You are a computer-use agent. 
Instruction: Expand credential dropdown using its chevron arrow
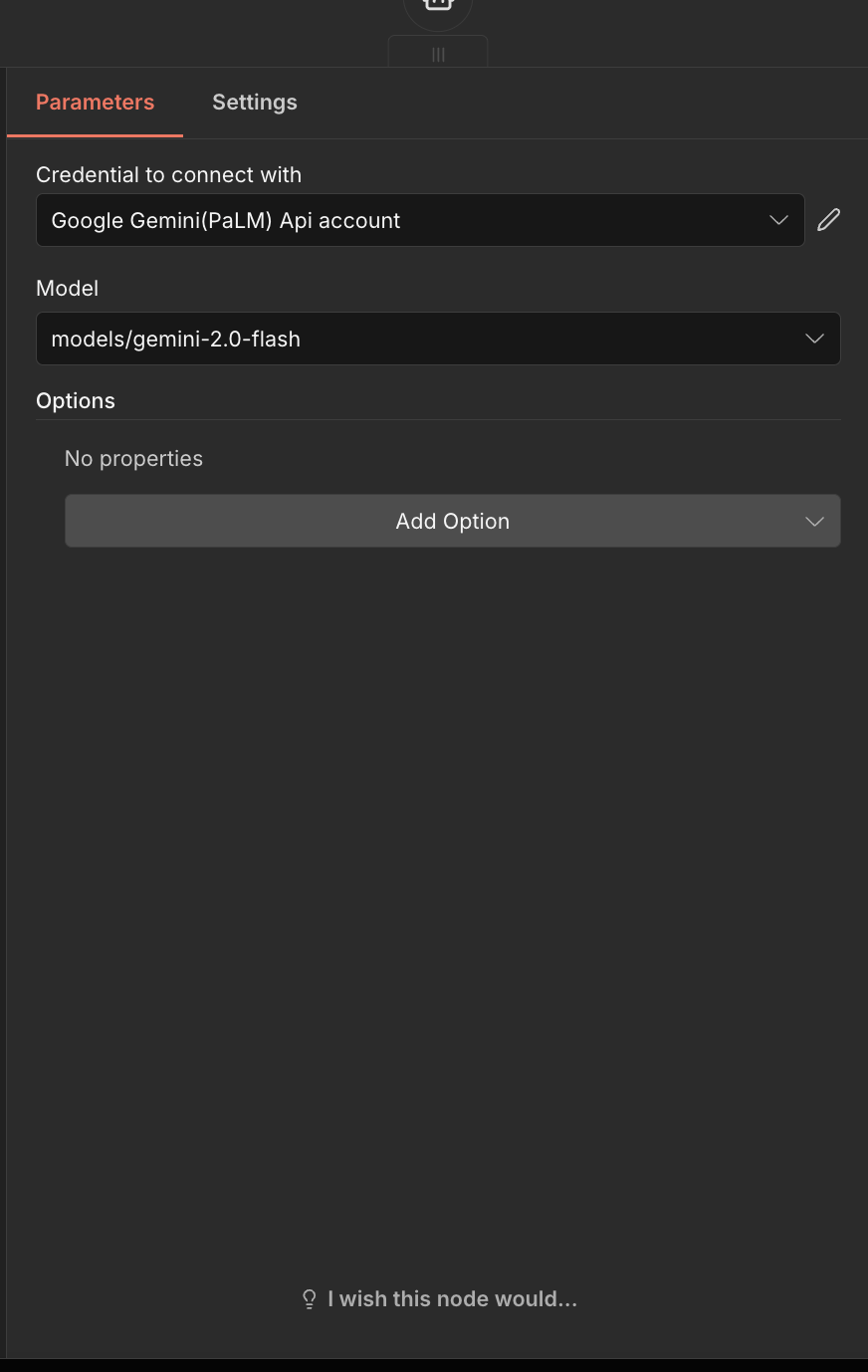point(778,220)
